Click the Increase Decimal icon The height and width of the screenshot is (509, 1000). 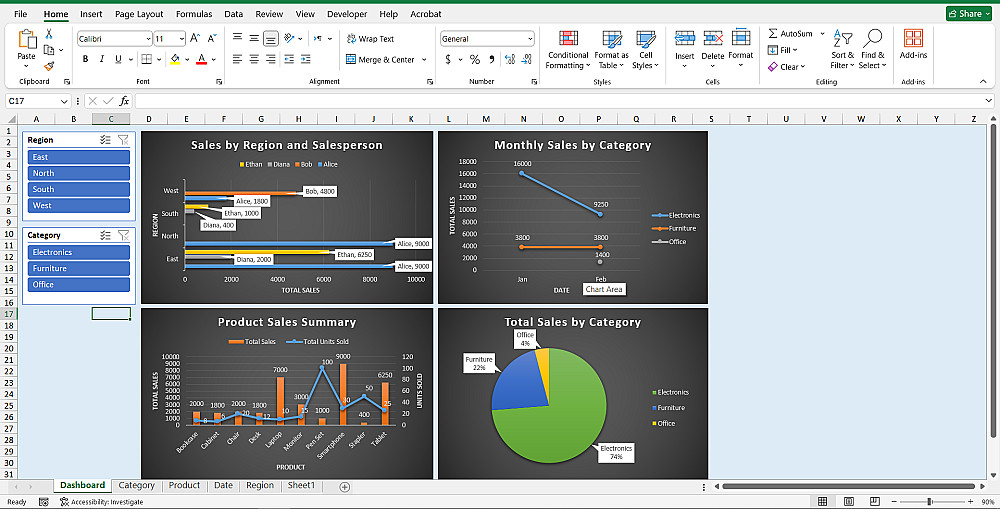(510, 59)
